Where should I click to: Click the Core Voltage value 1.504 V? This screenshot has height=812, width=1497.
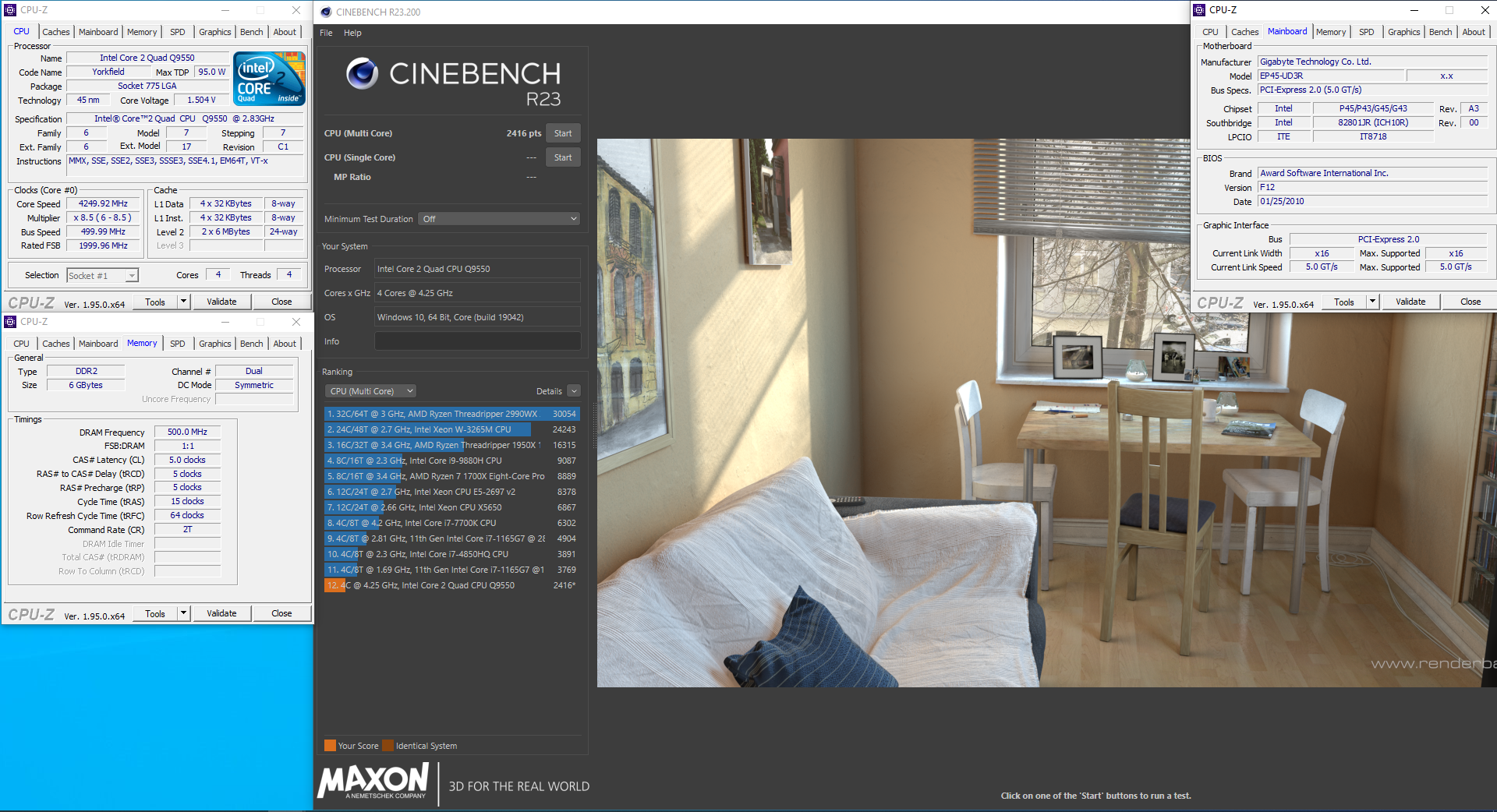(202, 100)
